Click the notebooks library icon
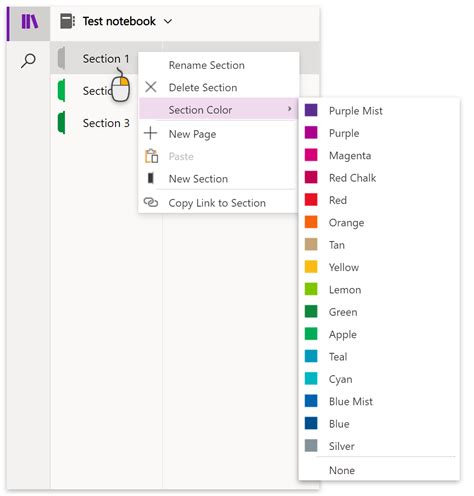This screenshot has height=496, width=474. 30,22
